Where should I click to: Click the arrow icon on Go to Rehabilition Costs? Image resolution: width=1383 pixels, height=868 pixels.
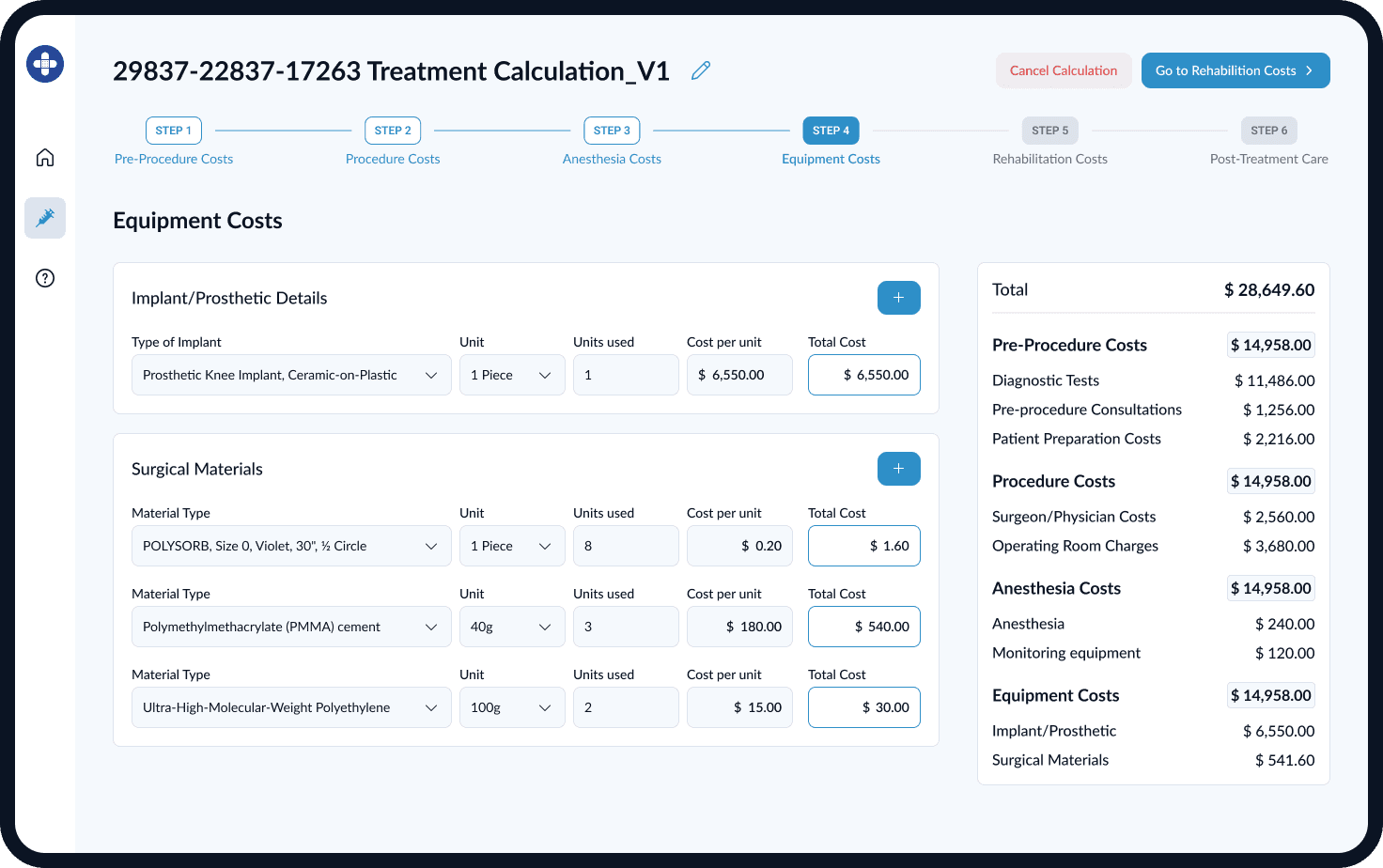[1309, 70]
